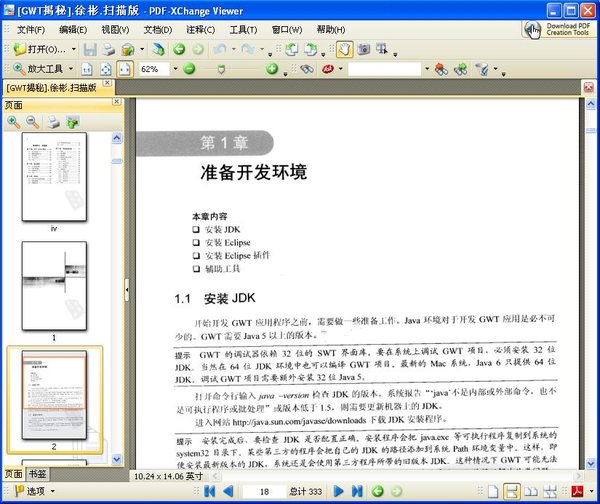Image resolution: width=600 pixels, height=504 pixels.
Task: Switch to the 书签 bookmarks tab
Action: (38, 474)
